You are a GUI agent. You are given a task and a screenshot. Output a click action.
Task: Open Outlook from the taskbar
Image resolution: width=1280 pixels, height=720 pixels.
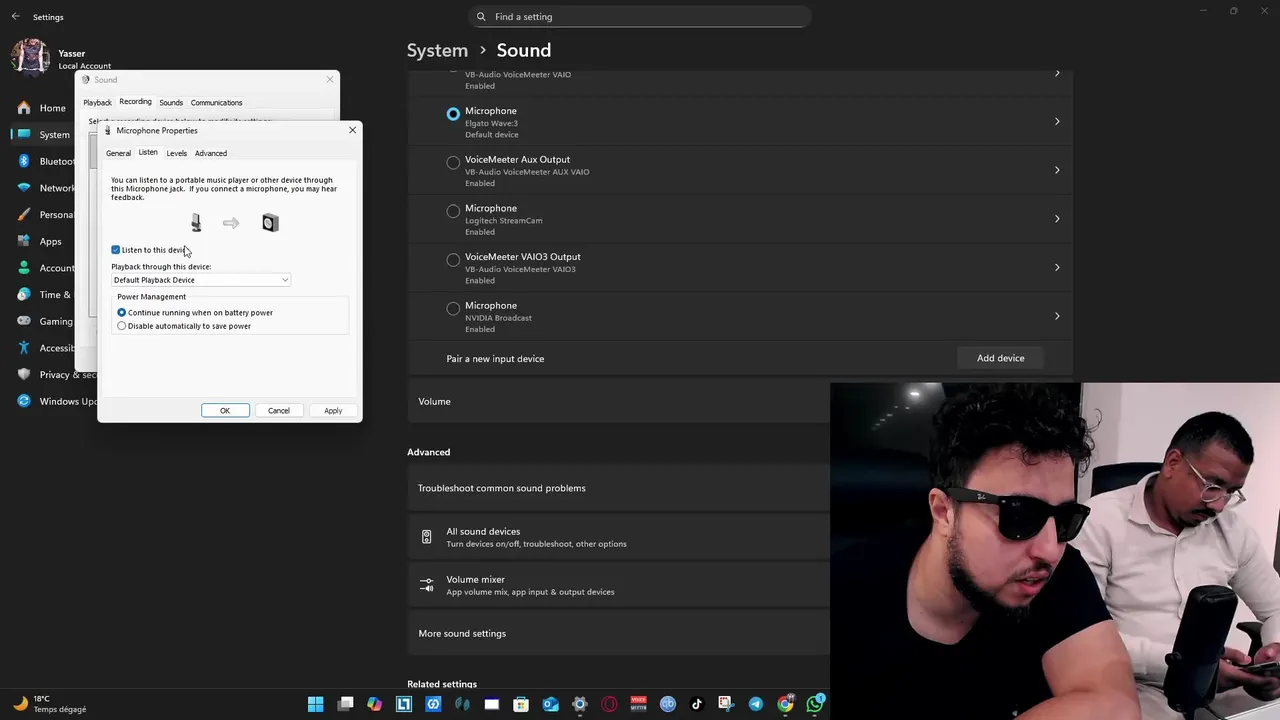click(x=550, y=704)
